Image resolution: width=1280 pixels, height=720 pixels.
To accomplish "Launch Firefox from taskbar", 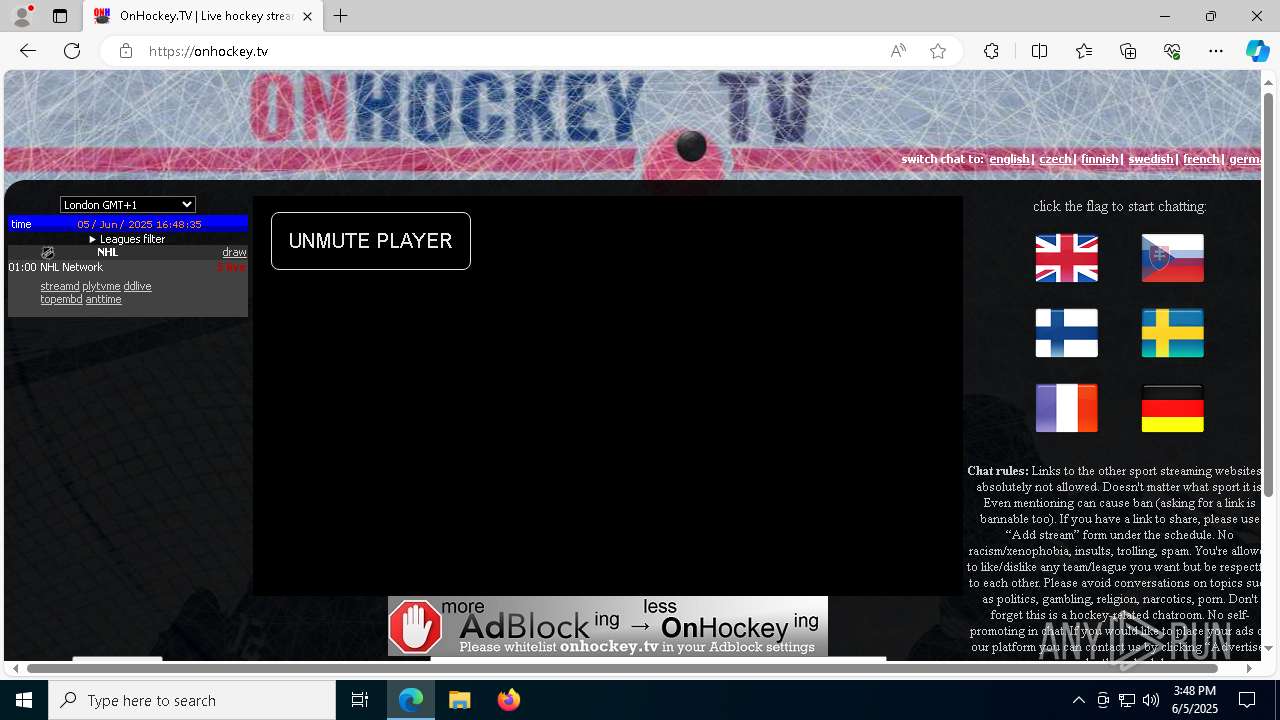I will tap(508, 700).
